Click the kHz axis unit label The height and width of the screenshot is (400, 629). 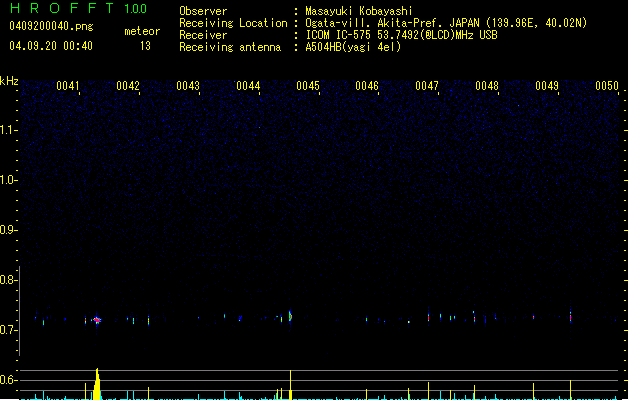click(9, 81)
